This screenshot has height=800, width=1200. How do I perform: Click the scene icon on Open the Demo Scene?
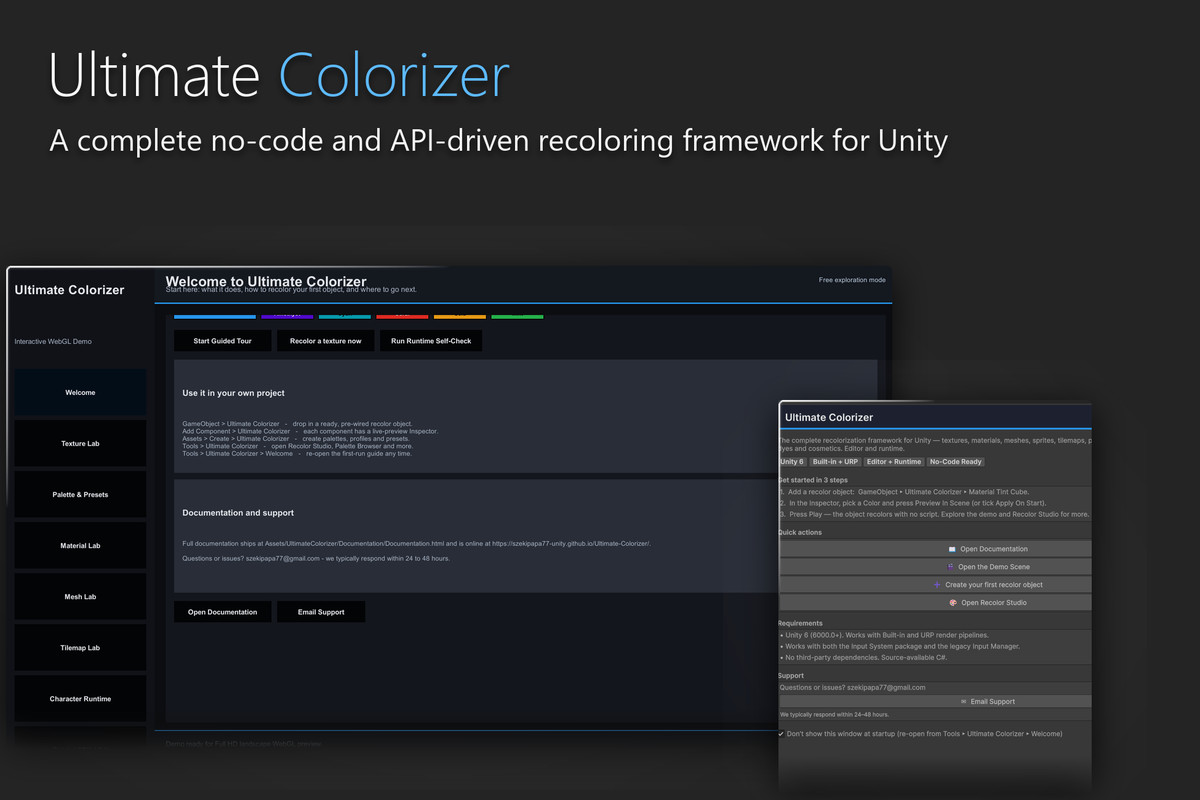[950, 567]
